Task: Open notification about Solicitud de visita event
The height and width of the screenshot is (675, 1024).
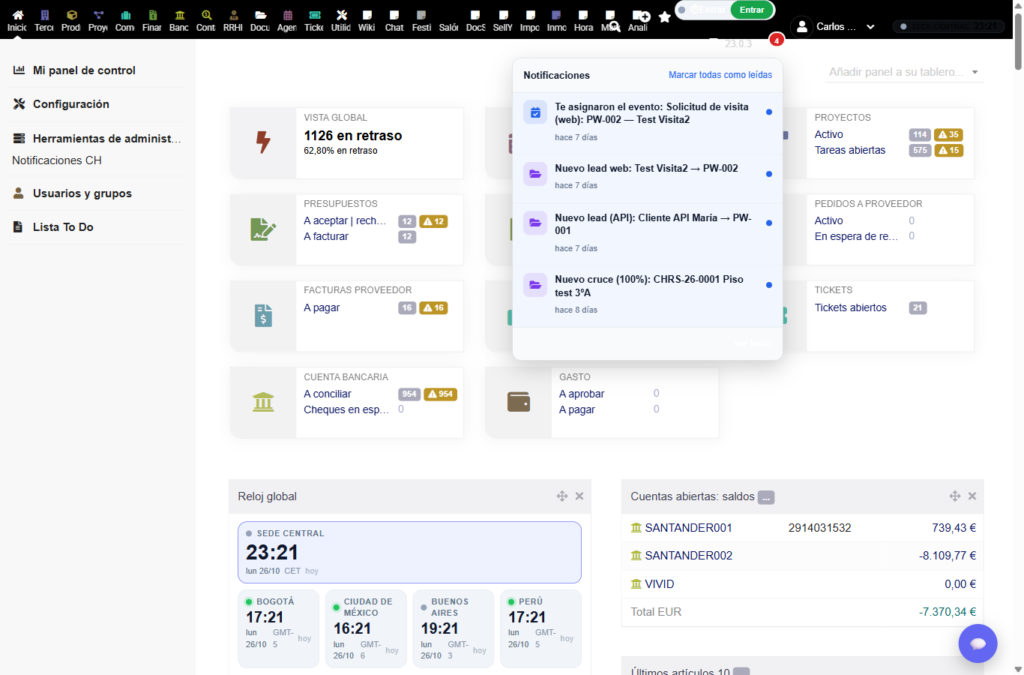Action: (647, 123)
